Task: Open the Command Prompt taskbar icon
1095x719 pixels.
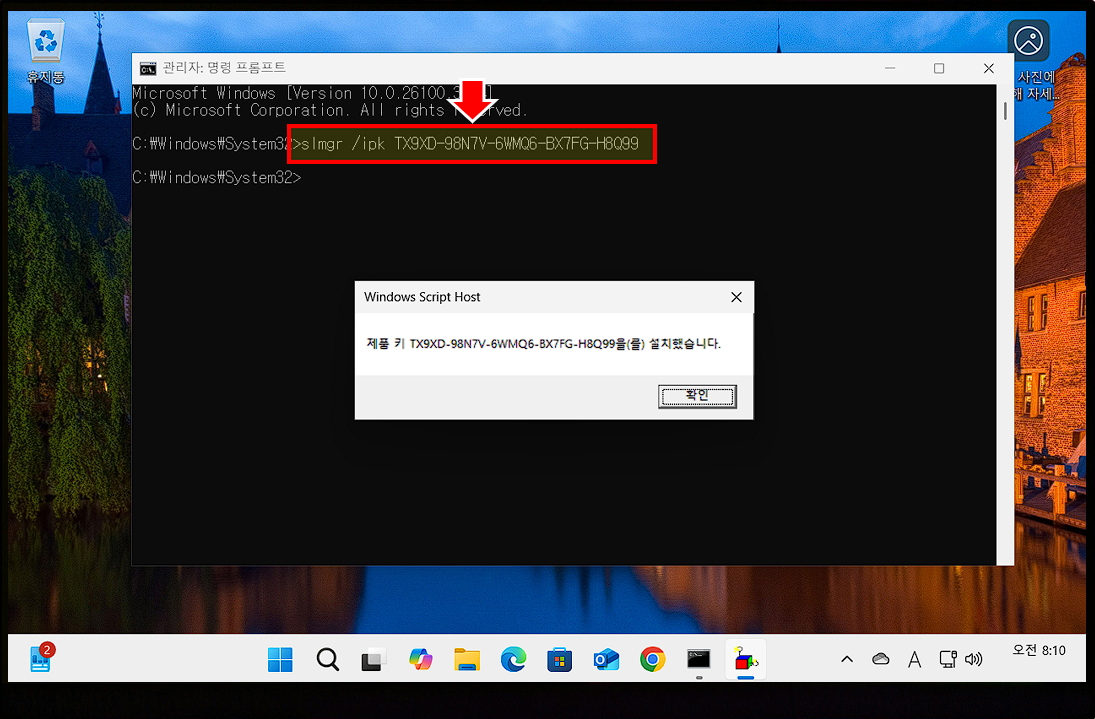Action: (698, 659)
